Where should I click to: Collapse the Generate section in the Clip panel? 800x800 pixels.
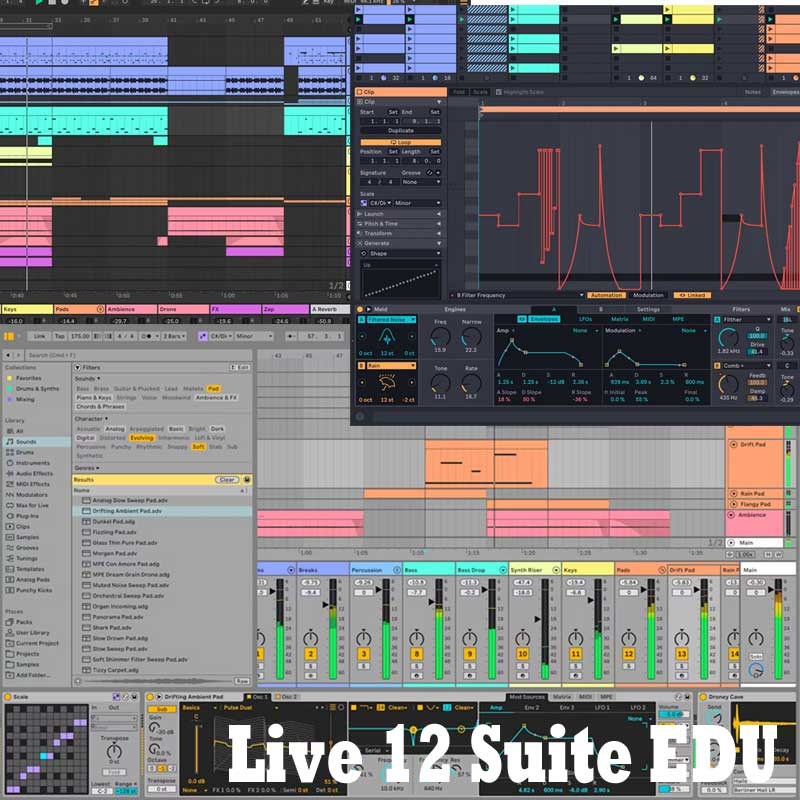pyautogui.click(x=438, y=244)
